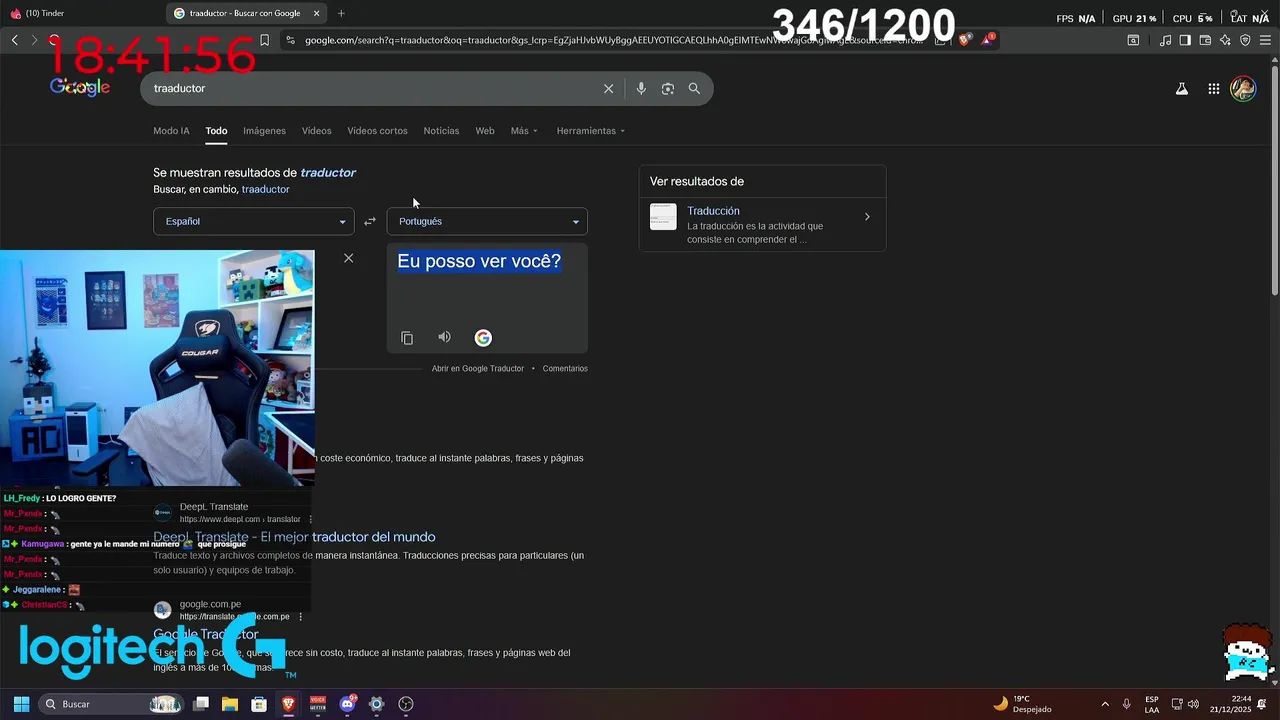Image resolution: width=1280 pixels, height=720 pixels.
Task: Open OBS Studio from taskbar
Action: coord(406,704)
